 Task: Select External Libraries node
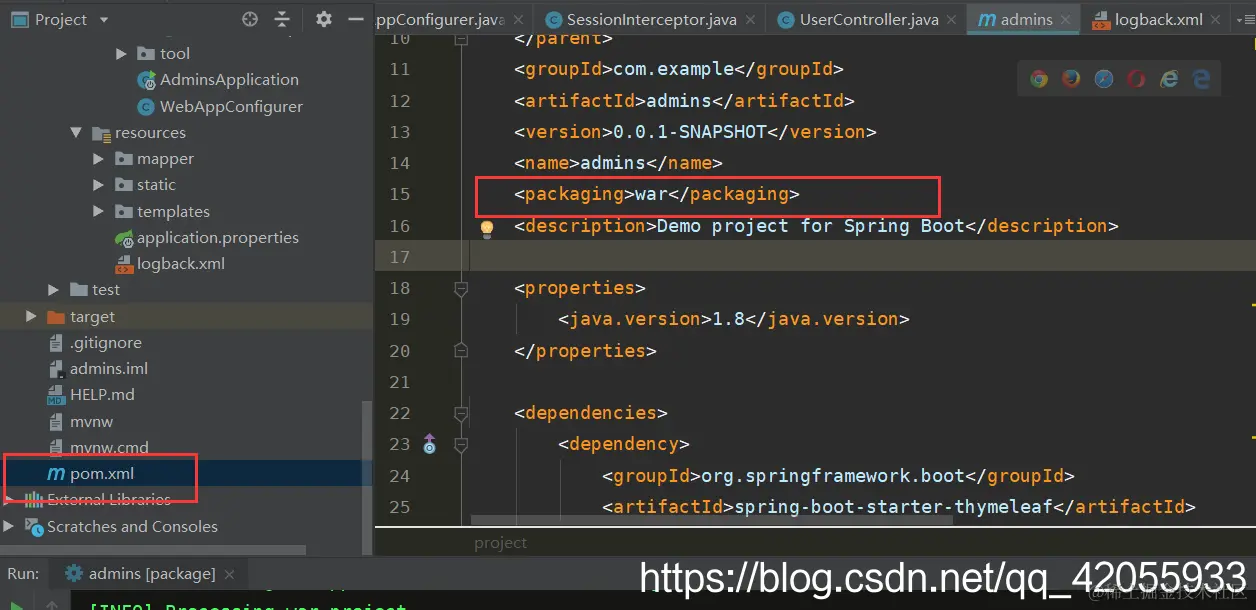click(x=108, y=500)
